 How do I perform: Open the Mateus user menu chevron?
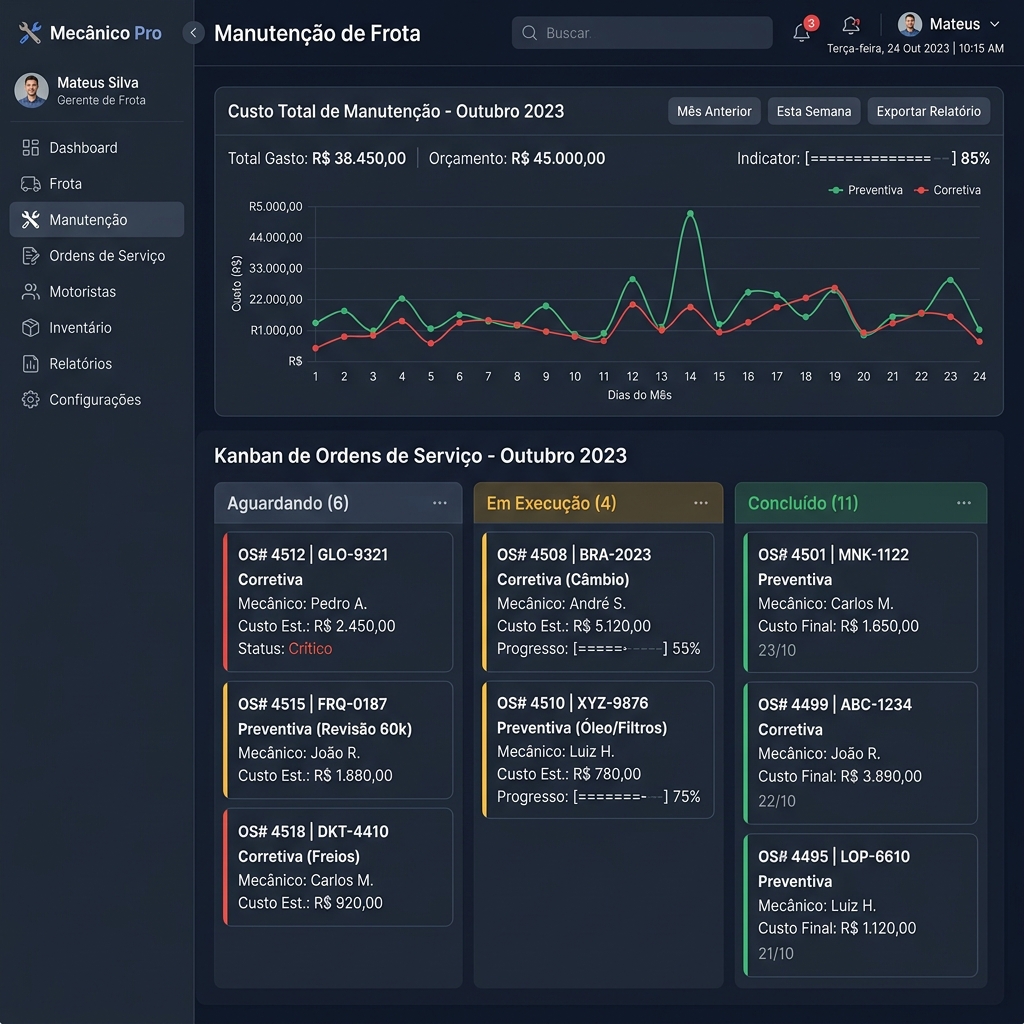tap(995, 24)
